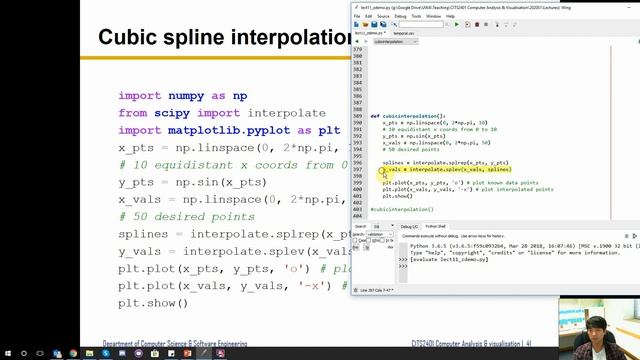Open Chrome from the taskbar
640x360 pixels.
click(x=73, y=353)
